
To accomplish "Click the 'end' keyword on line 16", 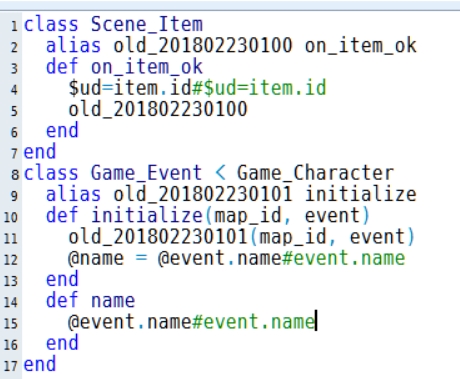I will [62, 343].
